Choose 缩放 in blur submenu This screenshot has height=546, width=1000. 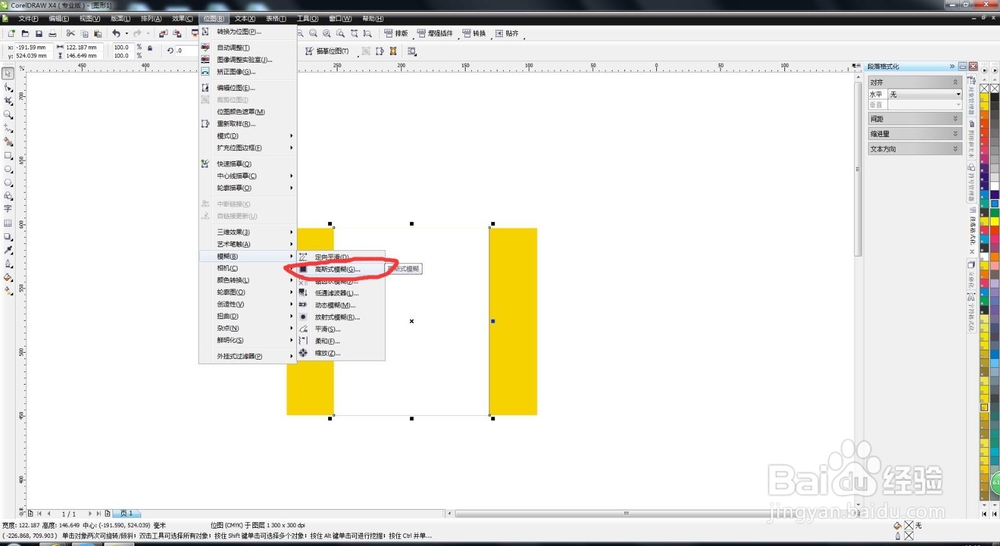341,353
